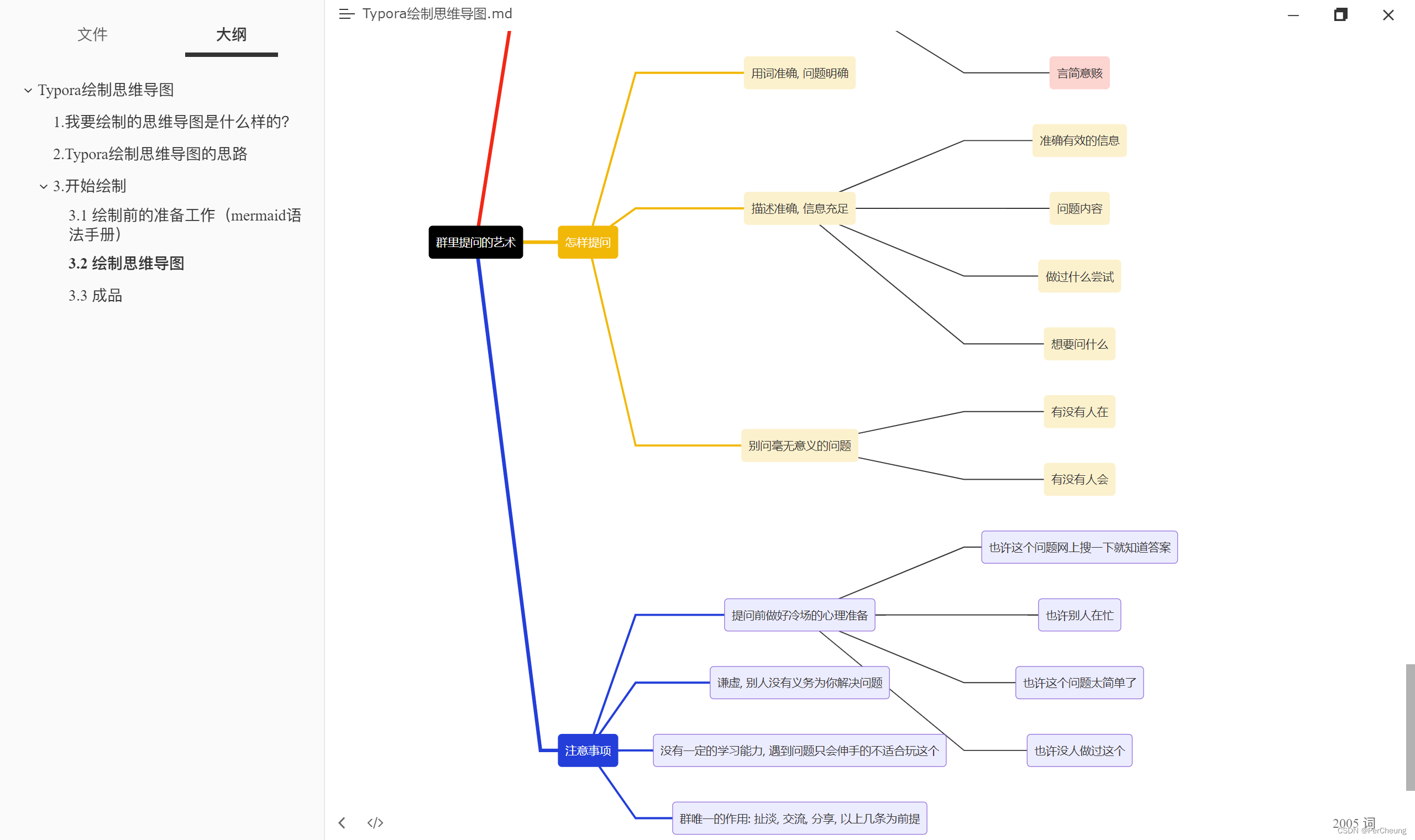The height and width of the screenshot is (840, 1415).
Task: Toggle source code mode icon
Action: tap(375, 822)
